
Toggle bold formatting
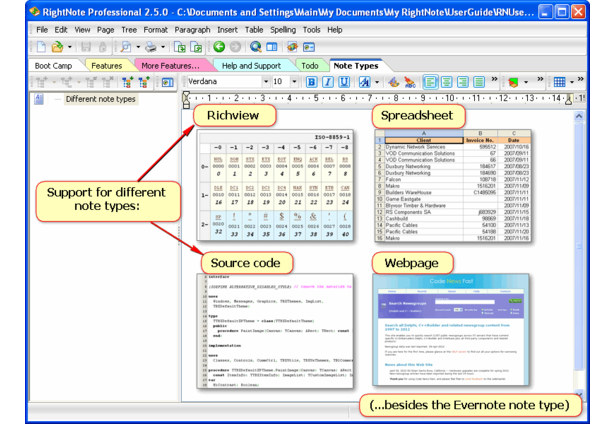[311, 82]
